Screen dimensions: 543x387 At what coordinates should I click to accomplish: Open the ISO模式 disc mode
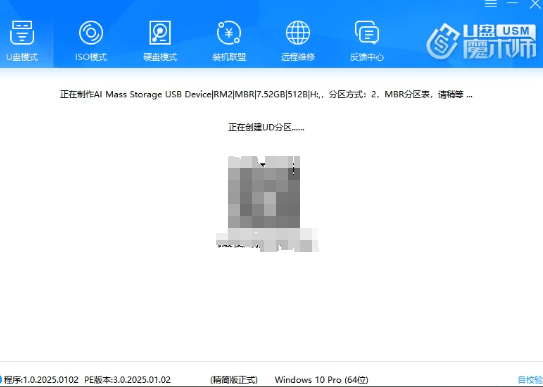point(91,41)
